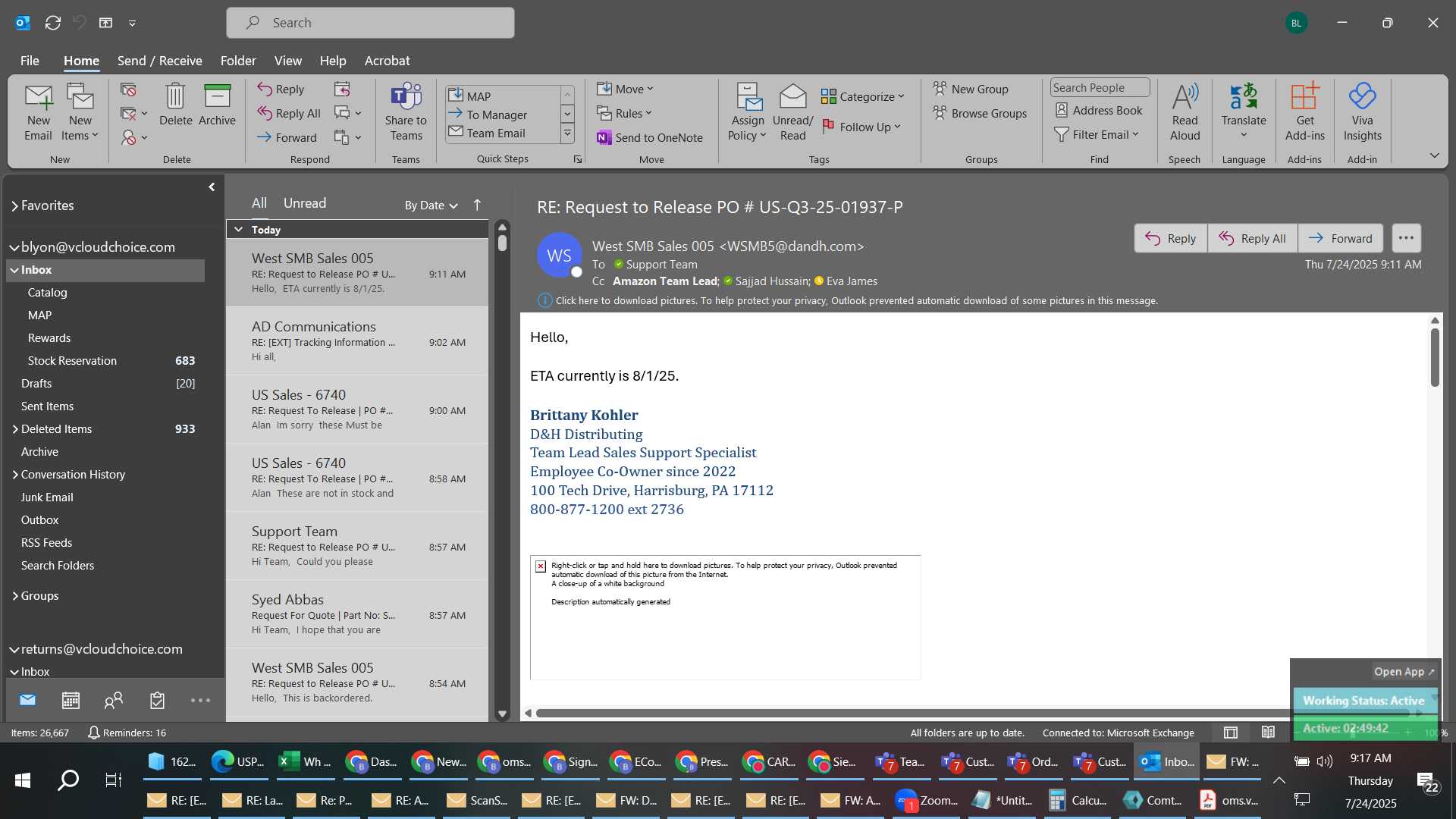Open the Acrobat ribbon tab
Image resolution: width=1456 pixels, height=819 pixels.
point(387,61)
